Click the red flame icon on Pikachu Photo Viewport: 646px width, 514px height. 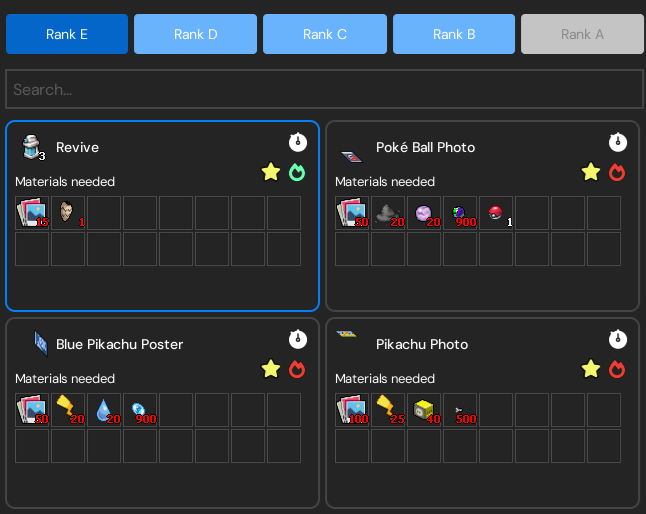(616, 369)
